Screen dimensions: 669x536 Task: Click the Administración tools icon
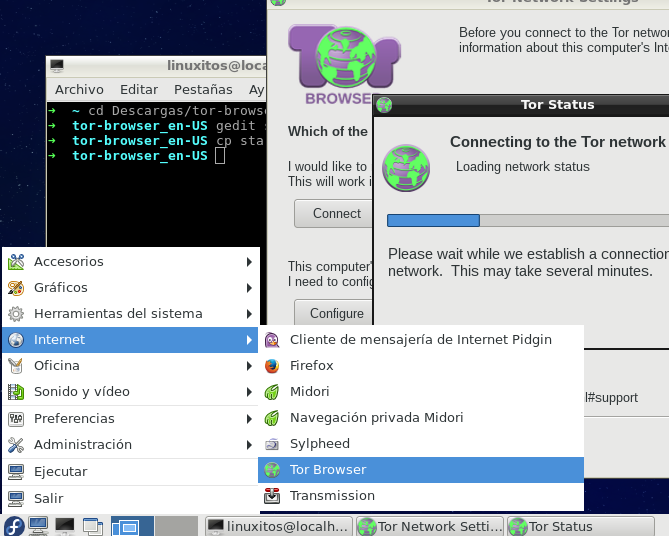16,445
